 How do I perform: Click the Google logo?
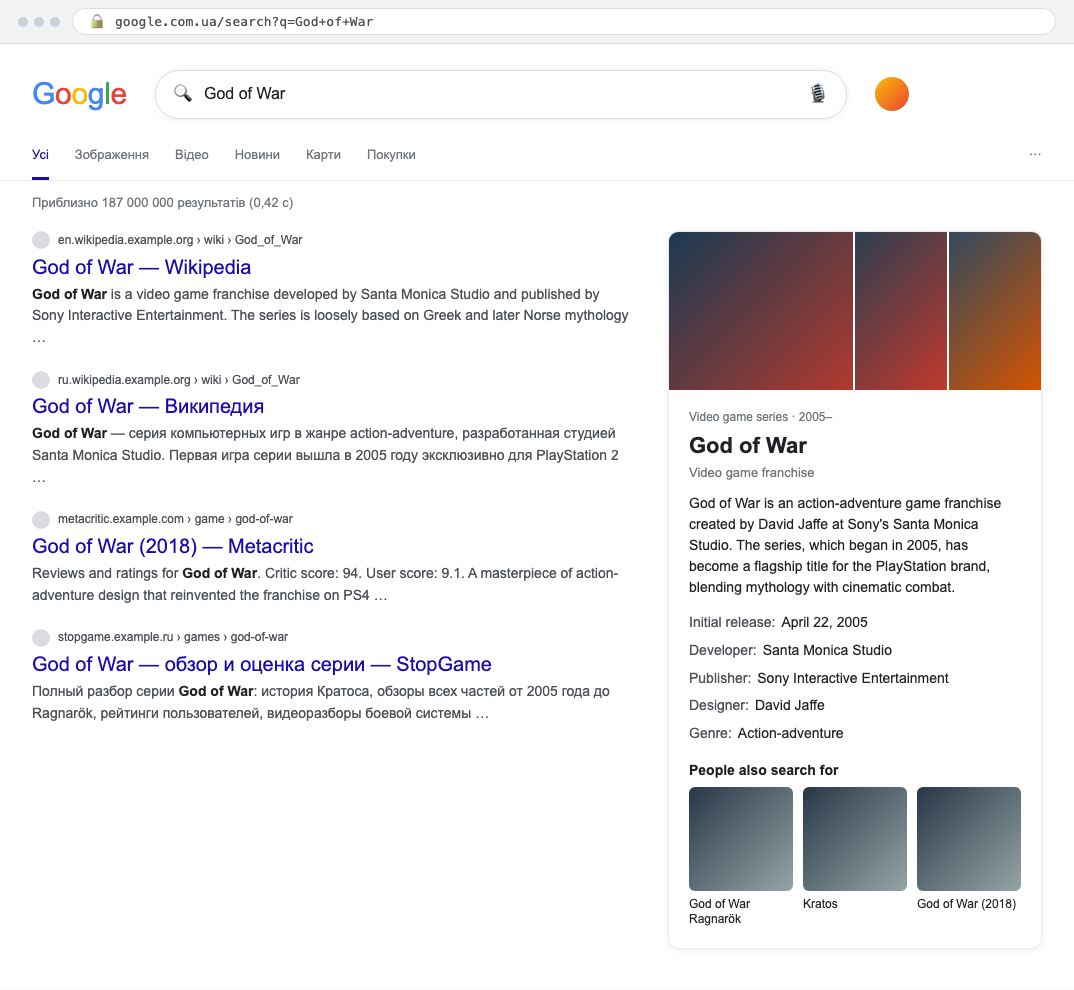tap(79, 95)
